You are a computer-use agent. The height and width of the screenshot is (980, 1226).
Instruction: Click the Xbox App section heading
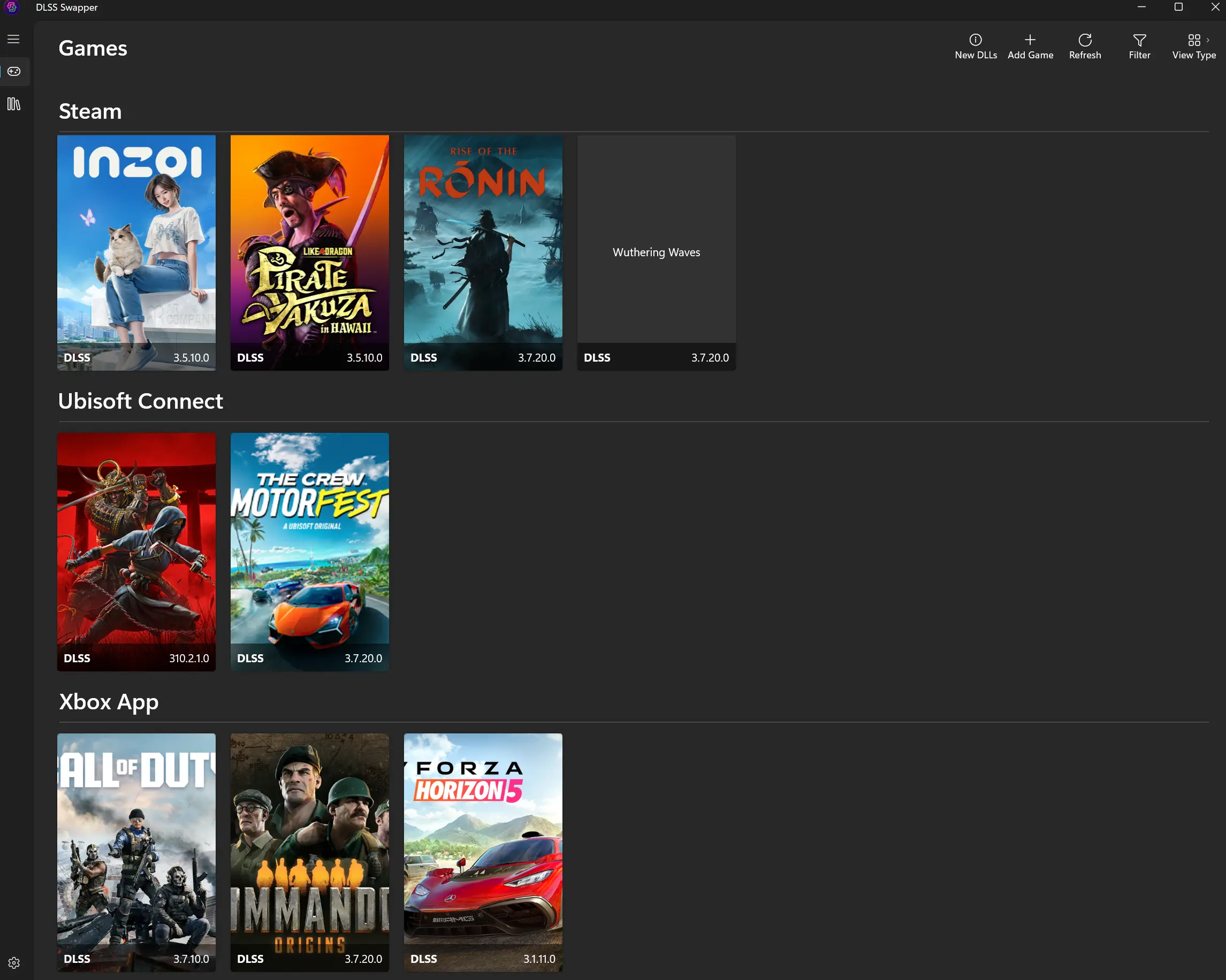click(109, 702)
